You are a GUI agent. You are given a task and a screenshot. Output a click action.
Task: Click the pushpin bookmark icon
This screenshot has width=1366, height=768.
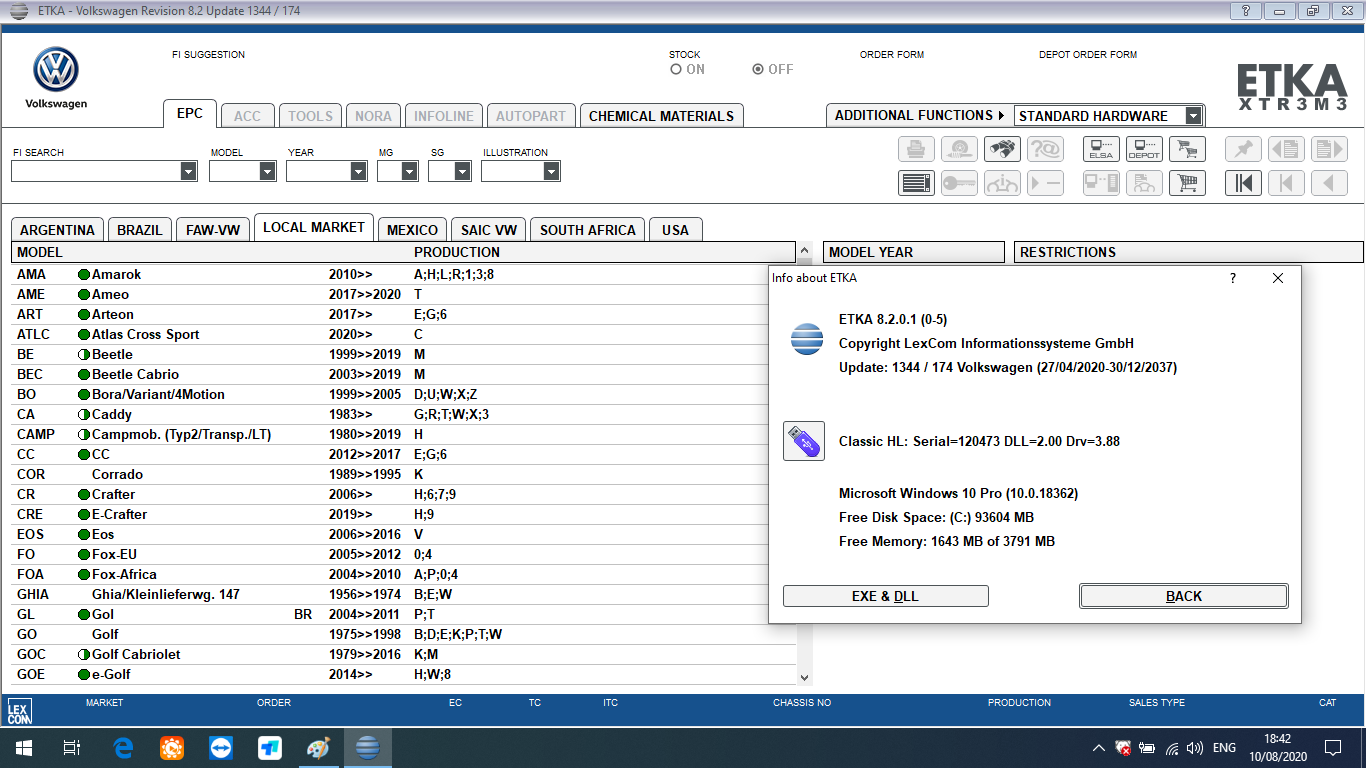1243,150
